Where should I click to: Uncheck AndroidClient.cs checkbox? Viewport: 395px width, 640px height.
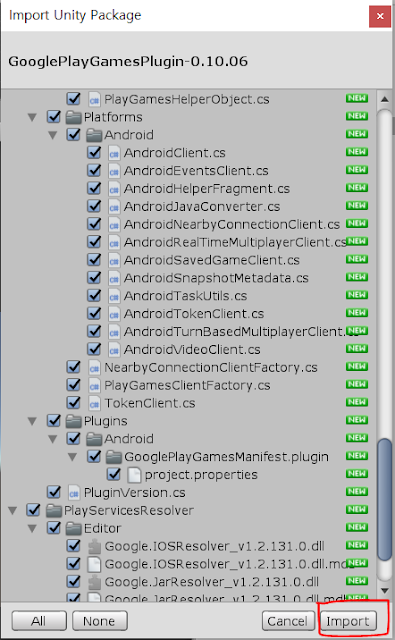tap(94, 153)
